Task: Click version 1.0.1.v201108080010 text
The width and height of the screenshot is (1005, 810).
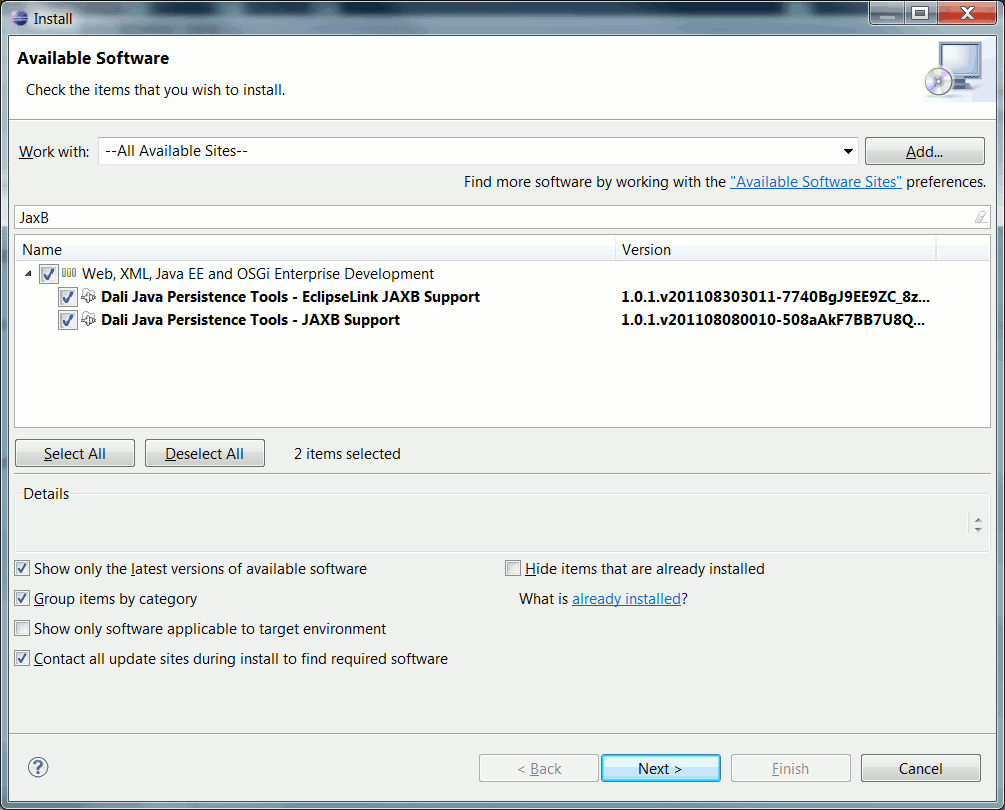Action: coord(772,320)
